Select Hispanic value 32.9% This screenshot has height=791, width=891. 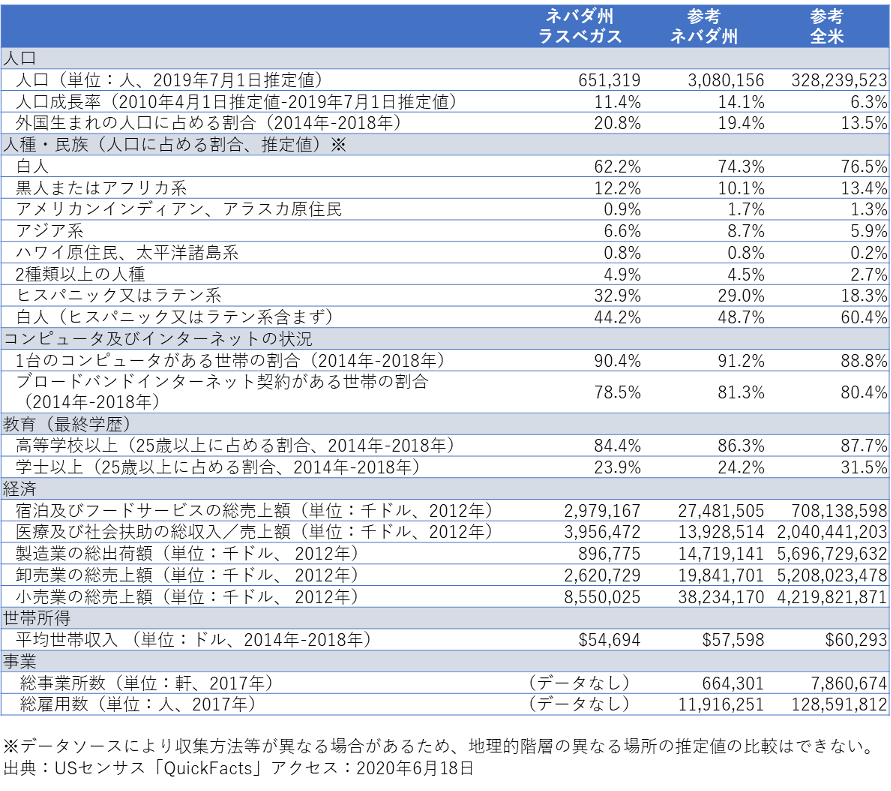coord(617,296)
